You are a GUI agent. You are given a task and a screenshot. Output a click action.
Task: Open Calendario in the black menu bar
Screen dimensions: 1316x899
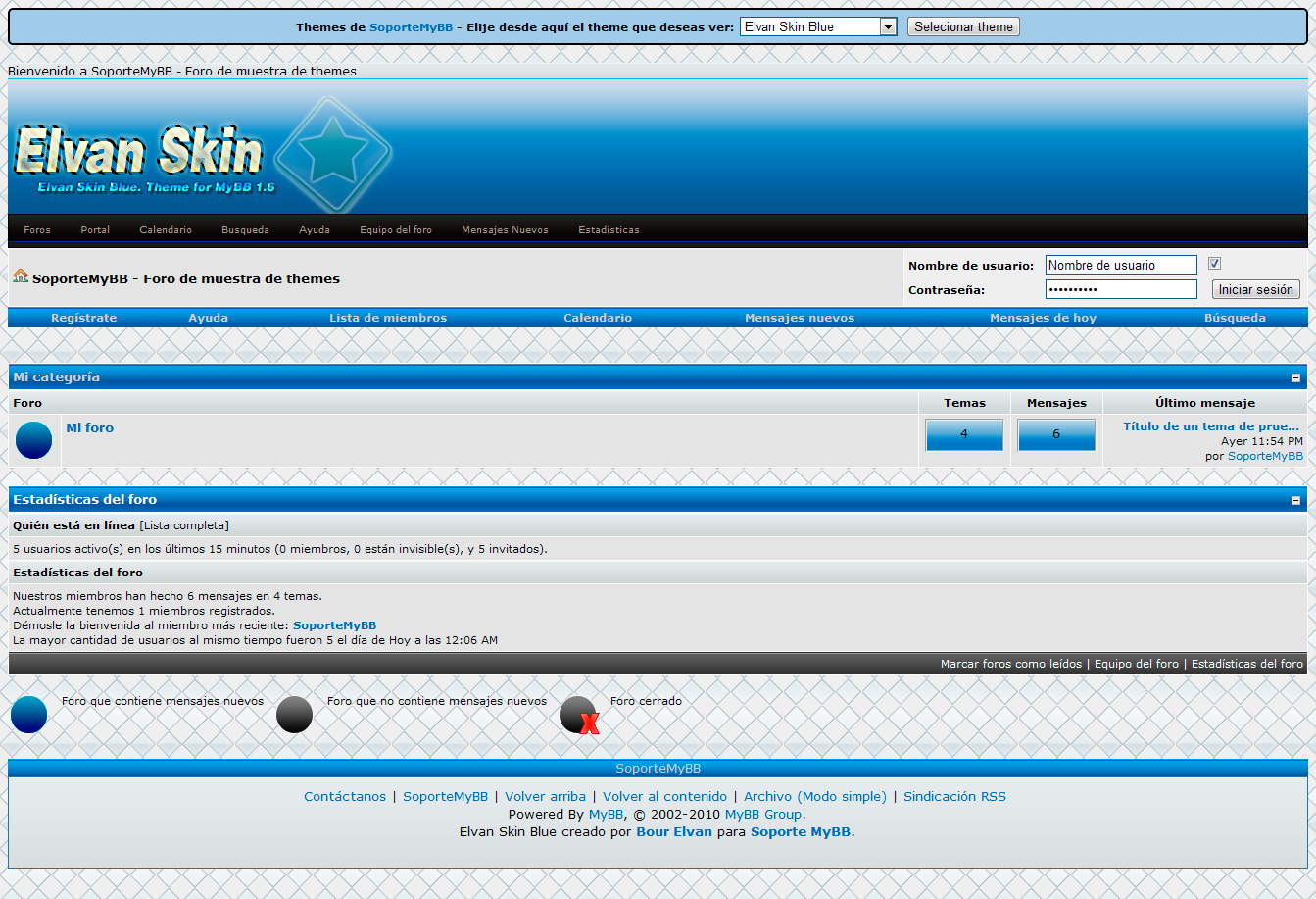click(x=166, y=230)
